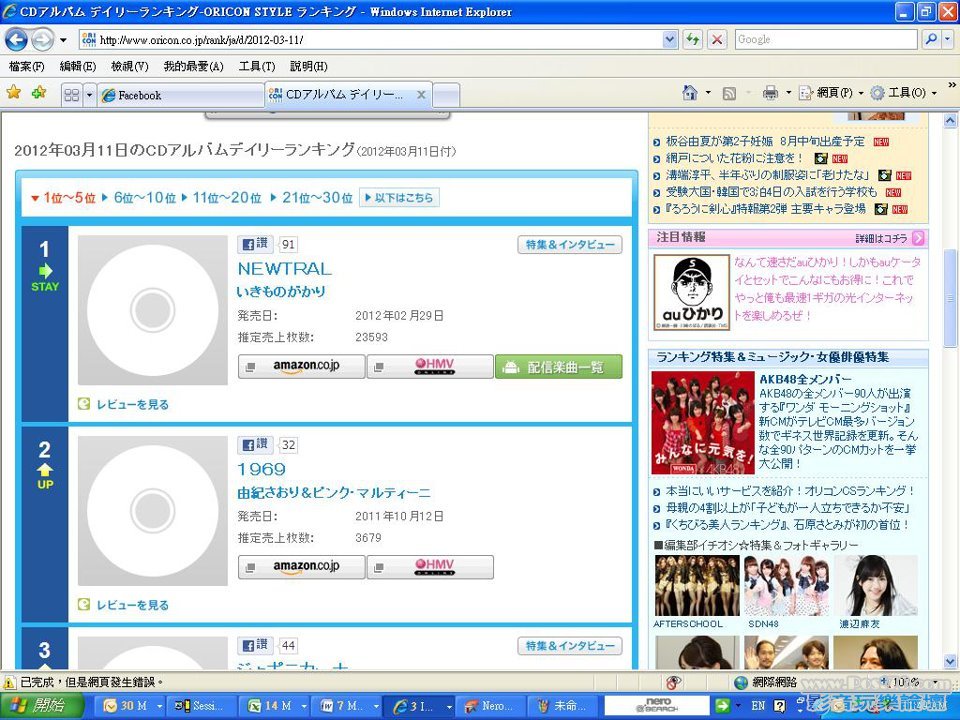Open recent pages dropdown next to Forward button
This screenshot has height=720, width=960.
point(63,40)
